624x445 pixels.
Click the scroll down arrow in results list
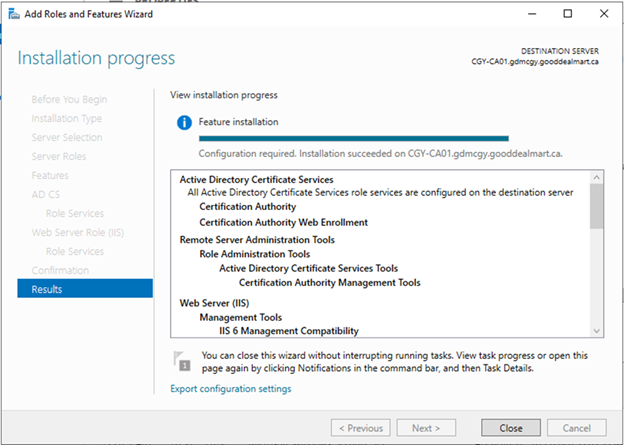click(597, 331)
